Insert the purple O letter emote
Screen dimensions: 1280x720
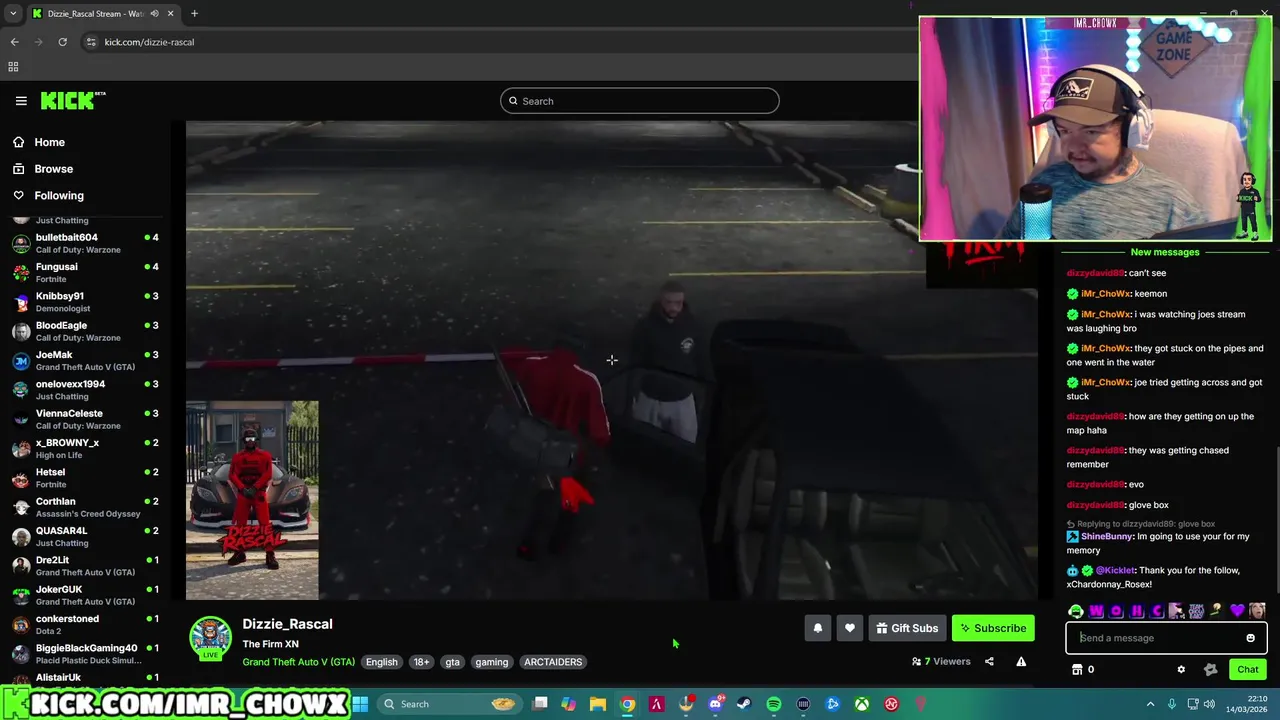click(x=1116, y=611)
